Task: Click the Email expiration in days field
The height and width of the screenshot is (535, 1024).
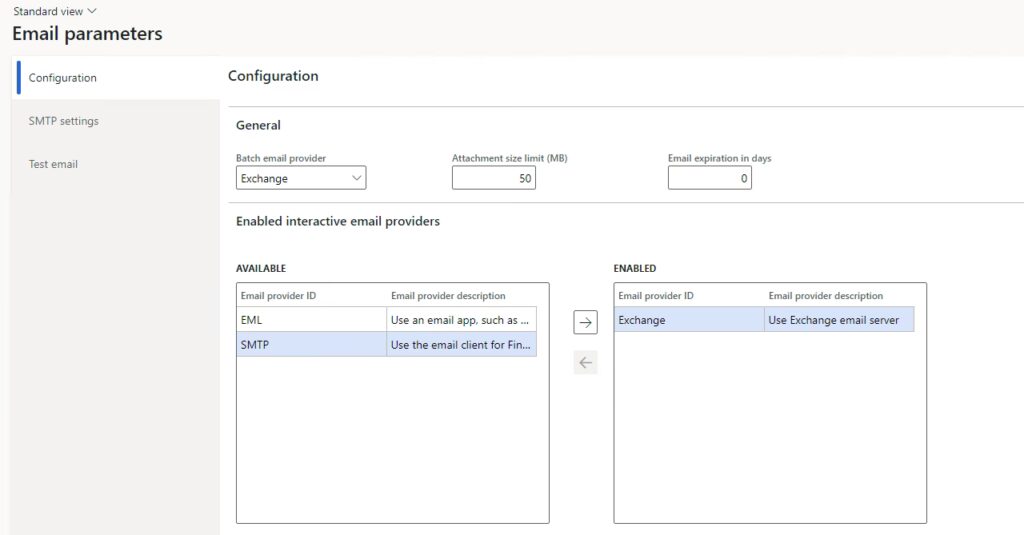Action: tap(709, 178)
